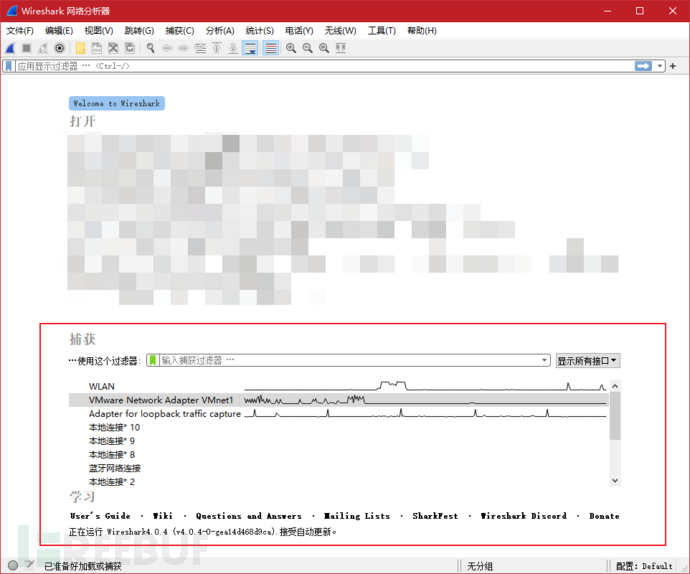Open a capture file with the folder icon

81,48
